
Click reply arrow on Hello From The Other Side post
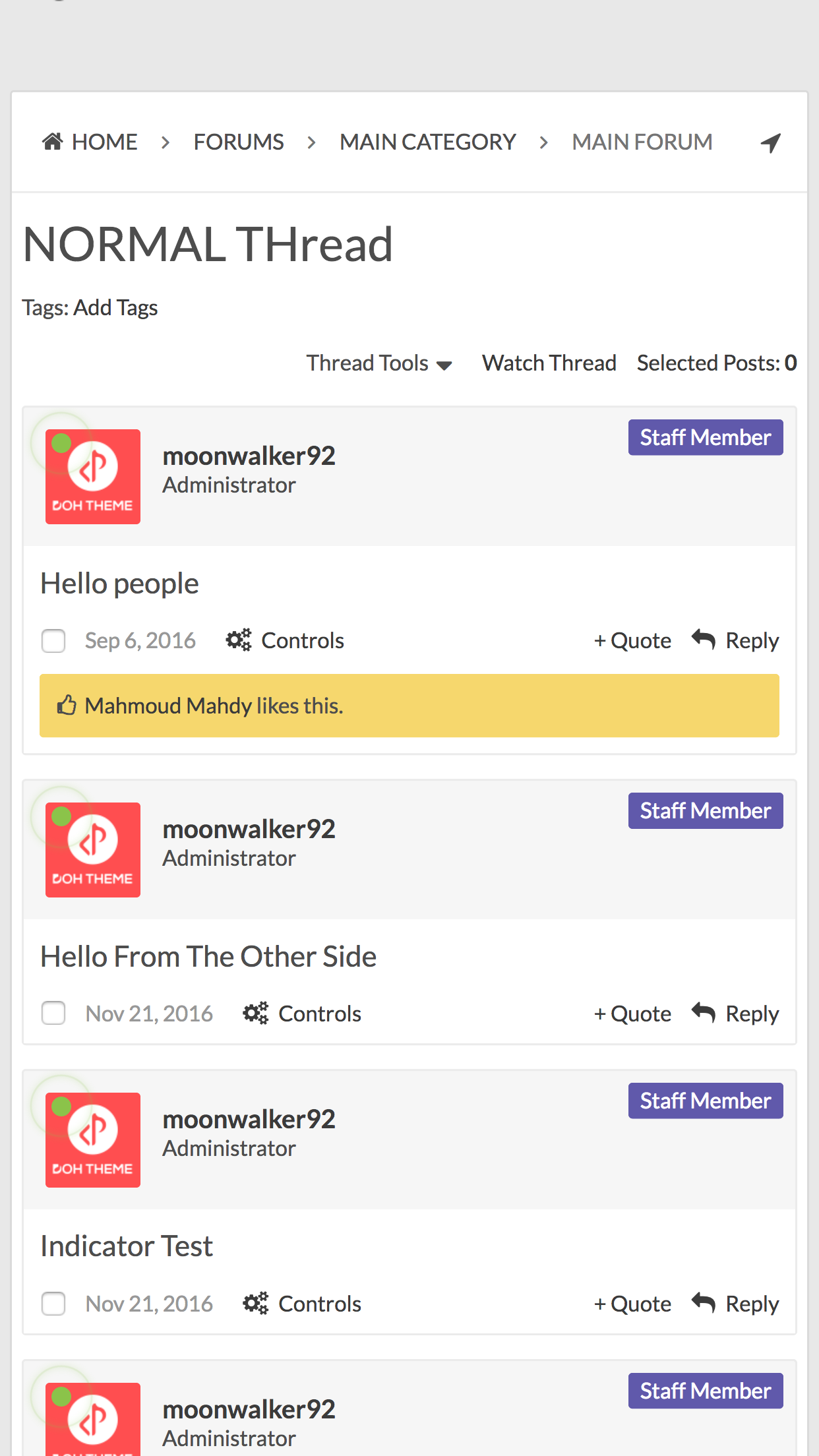(x=704, y=1013)
